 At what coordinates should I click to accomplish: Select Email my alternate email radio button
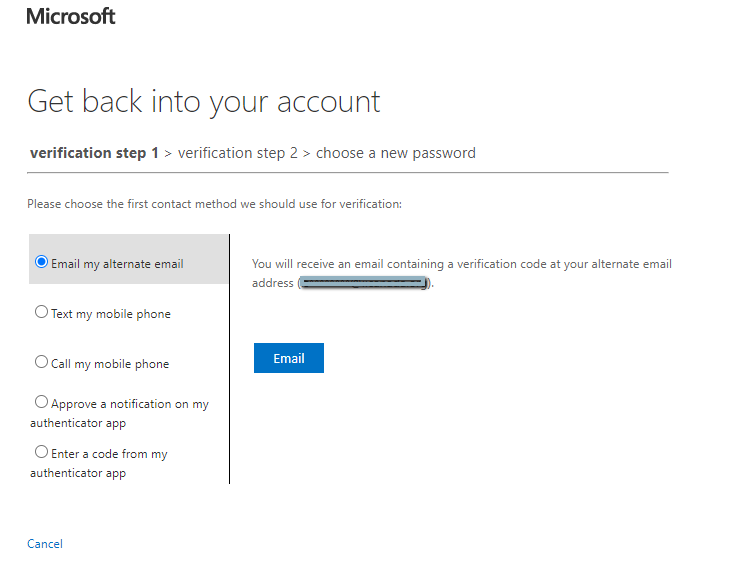[41, 262]
